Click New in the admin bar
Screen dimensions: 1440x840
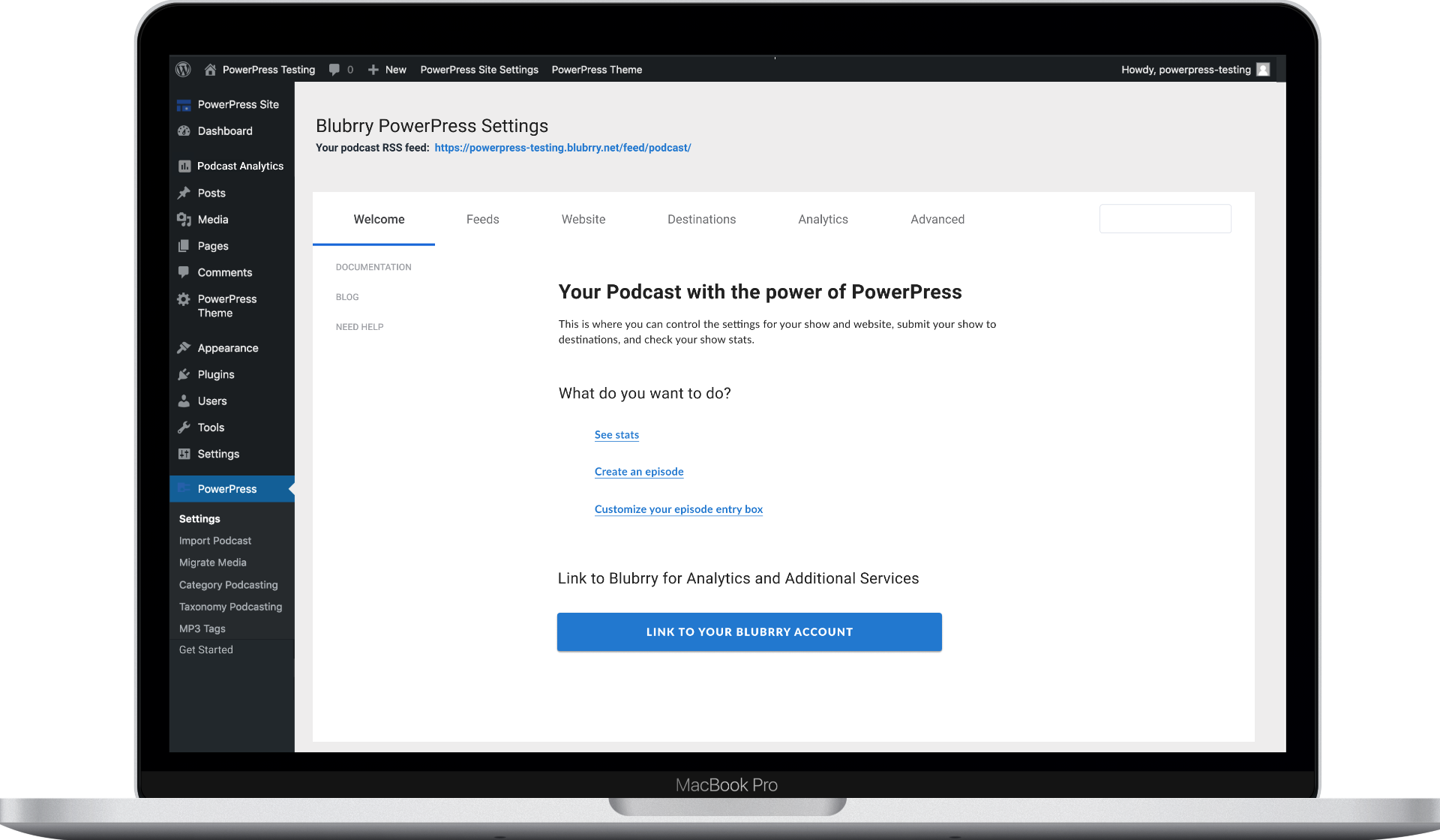click(396, 70)
